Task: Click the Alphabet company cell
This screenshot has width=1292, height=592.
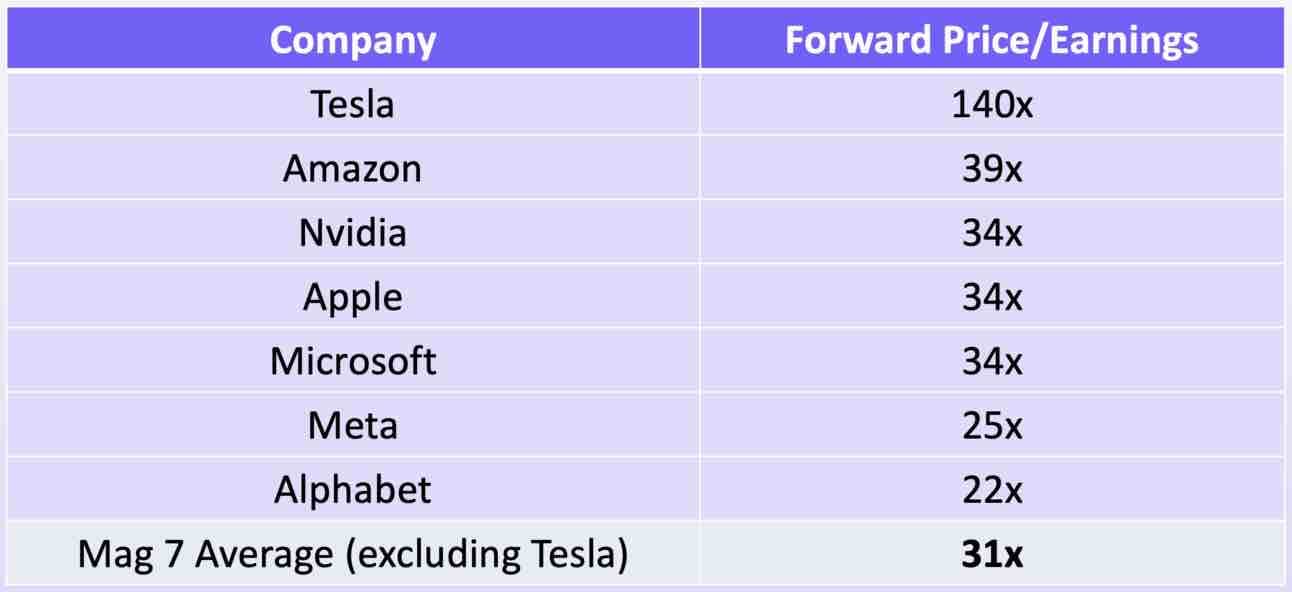Action: point(353,489)
